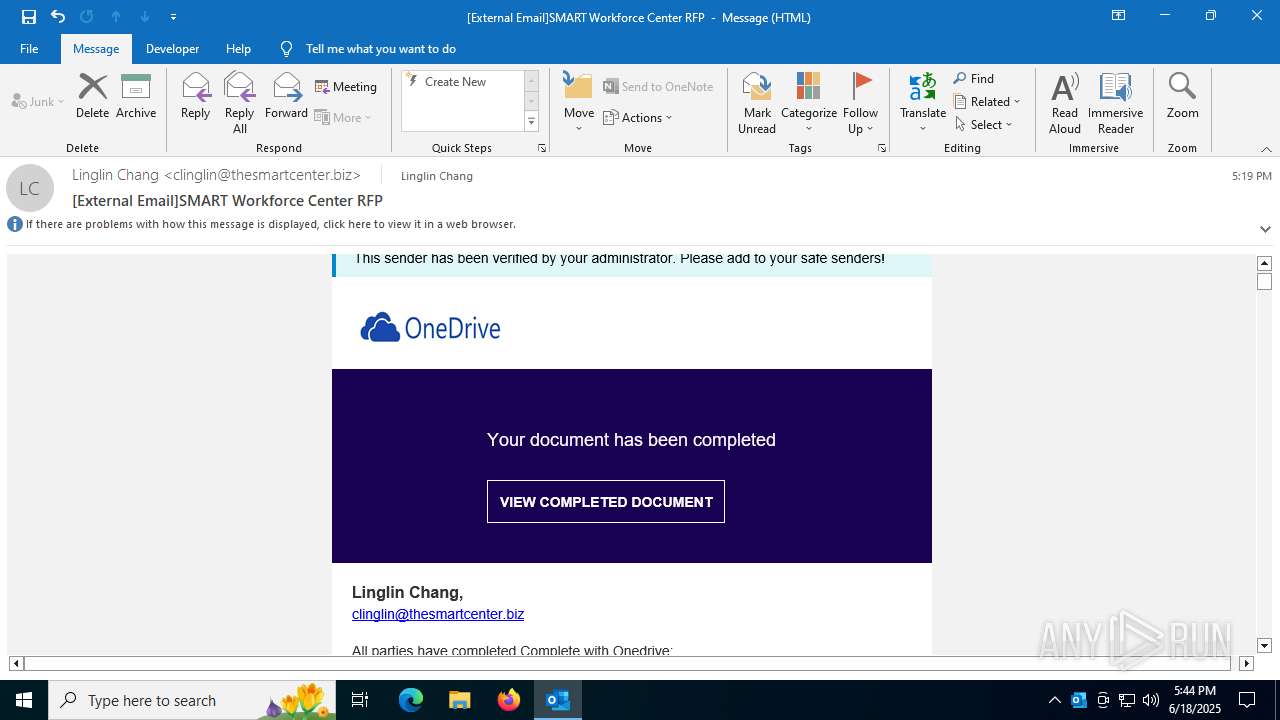Open the Actions dropdown
The width and height of the screenshot is (1280, 720).
[638, 117]
